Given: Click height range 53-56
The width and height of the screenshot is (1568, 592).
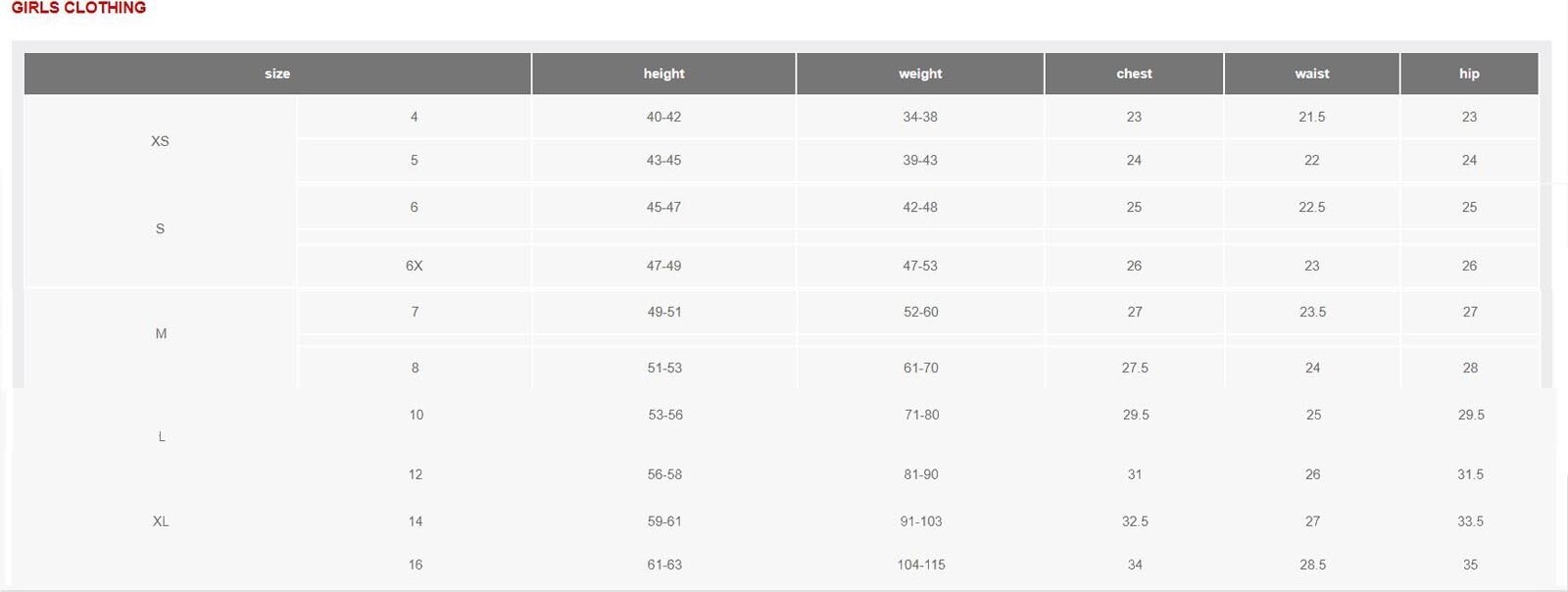Looking at the screenshot, I should (665, 415).
